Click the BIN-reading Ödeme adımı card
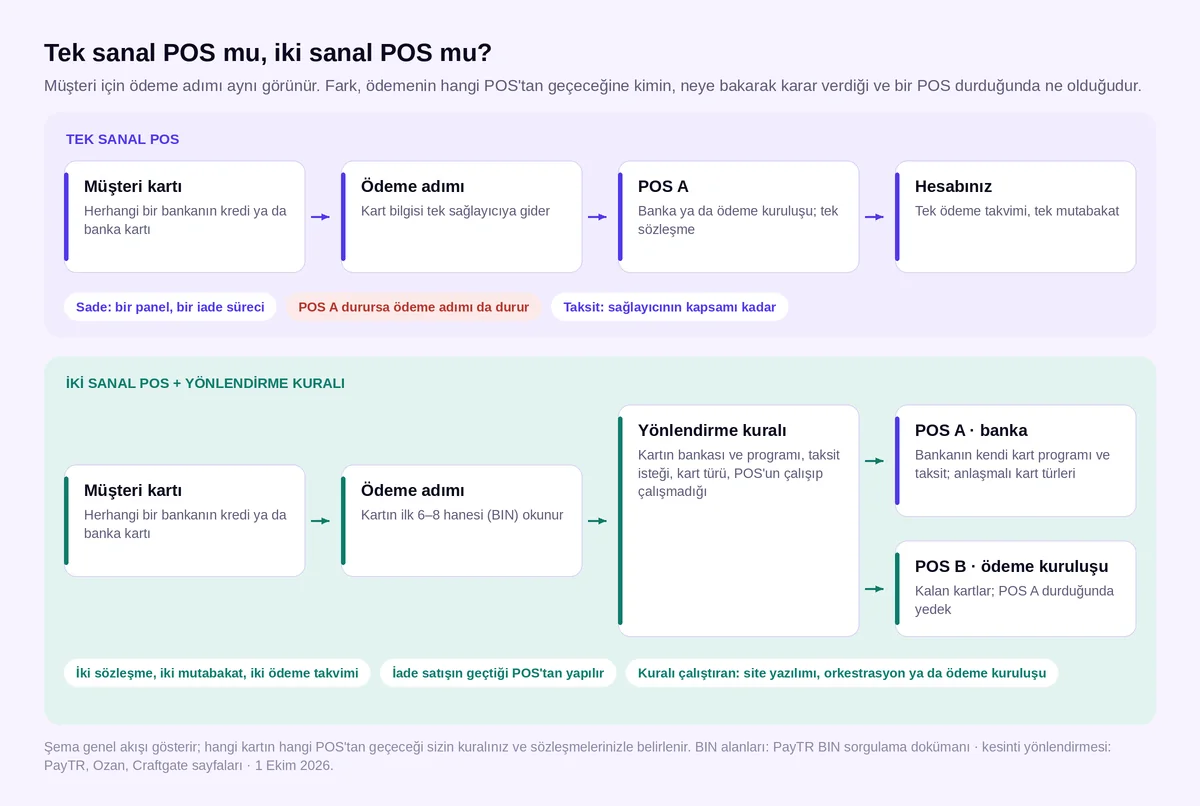This screenshot has height=806, width=1200. [x=461, y=521]
